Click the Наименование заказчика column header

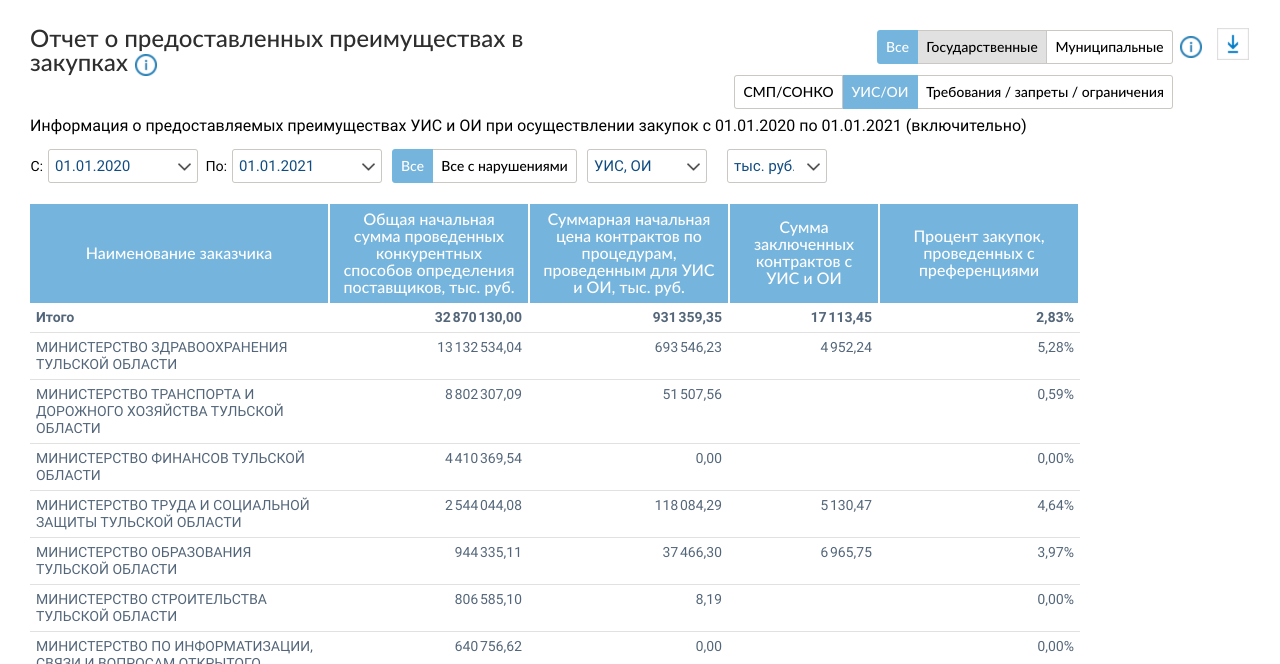pos(179,254)
